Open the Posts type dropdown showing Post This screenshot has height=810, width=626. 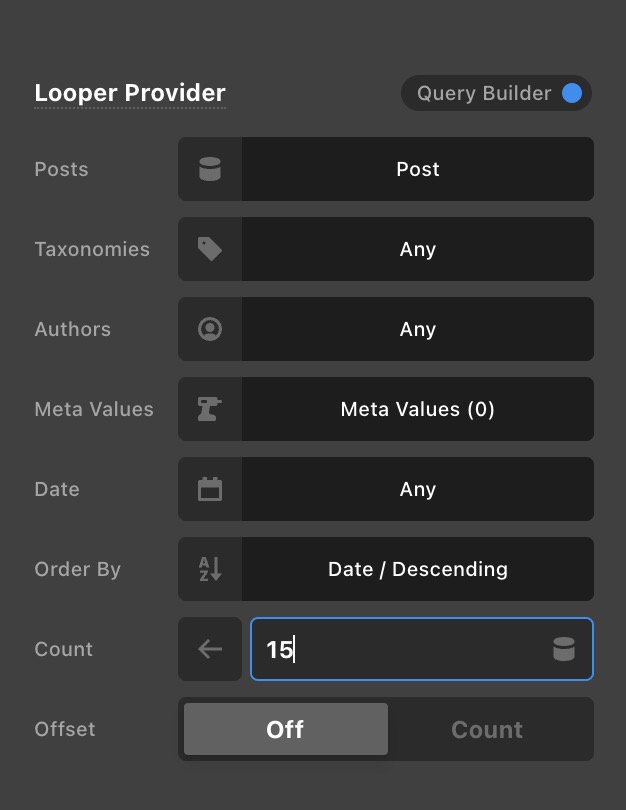(x=417, y=169)
